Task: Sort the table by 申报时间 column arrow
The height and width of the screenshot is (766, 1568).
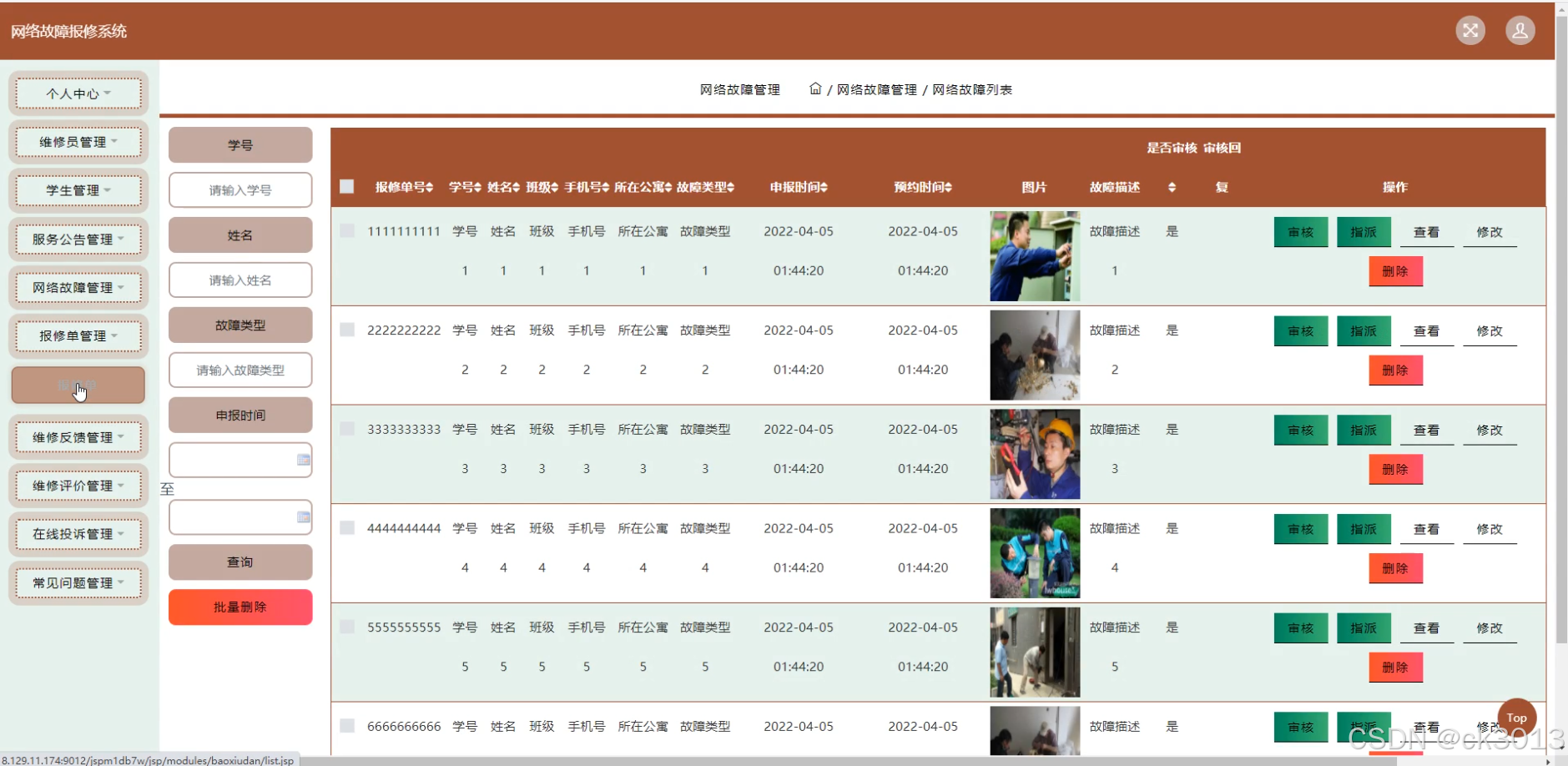Action: point(824,187)
